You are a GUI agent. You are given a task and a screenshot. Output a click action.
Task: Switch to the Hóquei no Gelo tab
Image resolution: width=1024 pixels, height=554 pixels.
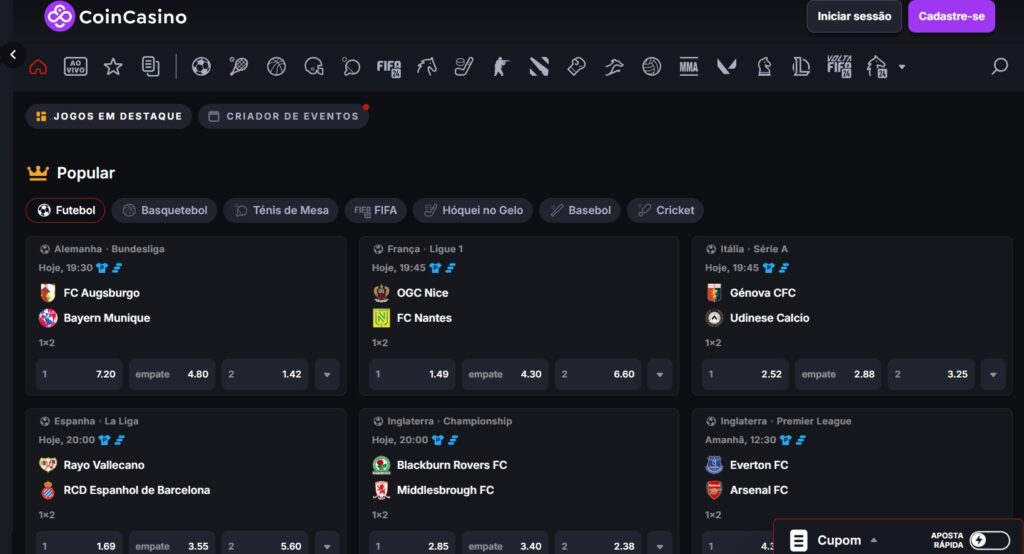(x=473, y=210)
